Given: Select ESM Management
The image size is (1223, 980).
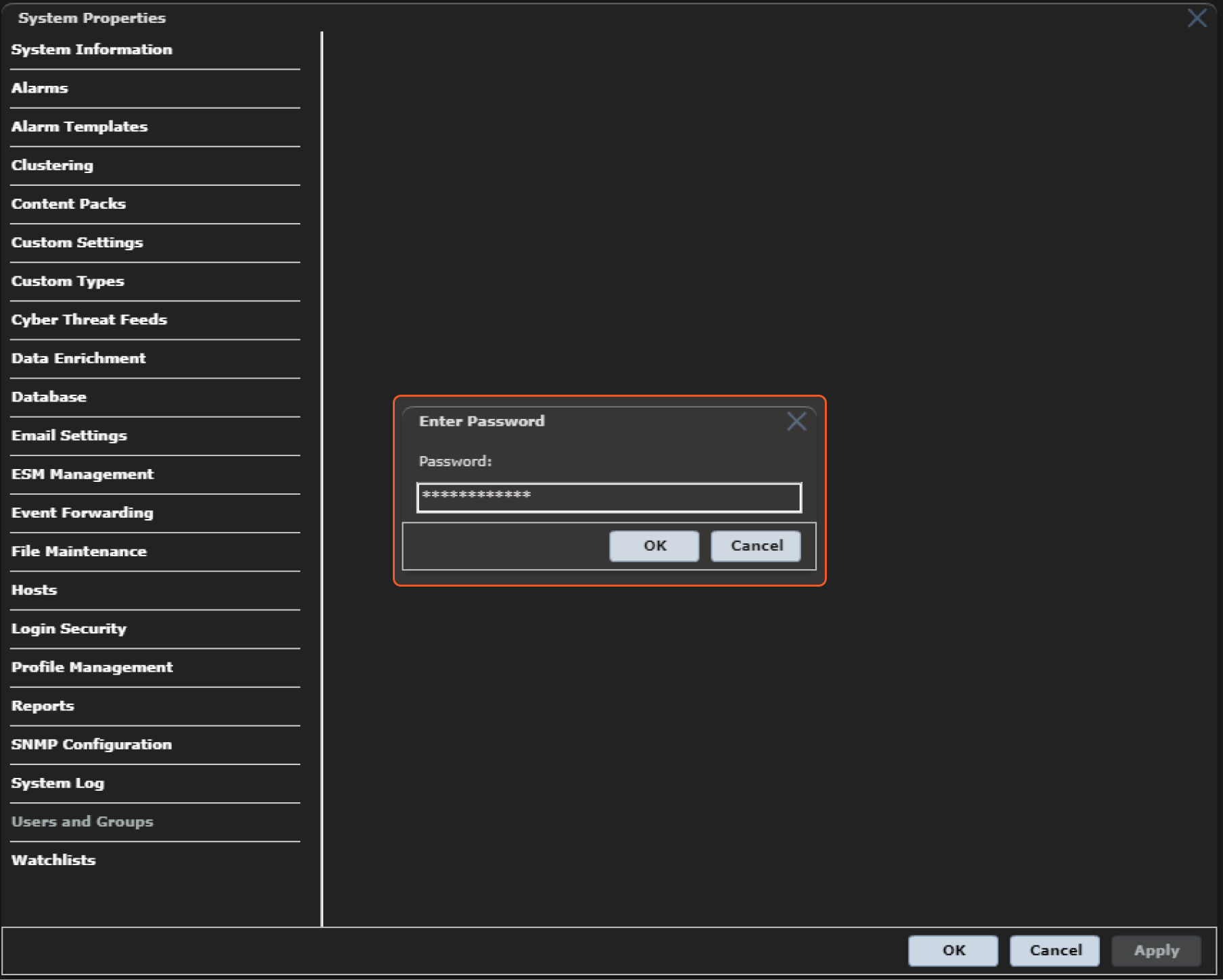Looking at the screenshot, I should [82, 474].
